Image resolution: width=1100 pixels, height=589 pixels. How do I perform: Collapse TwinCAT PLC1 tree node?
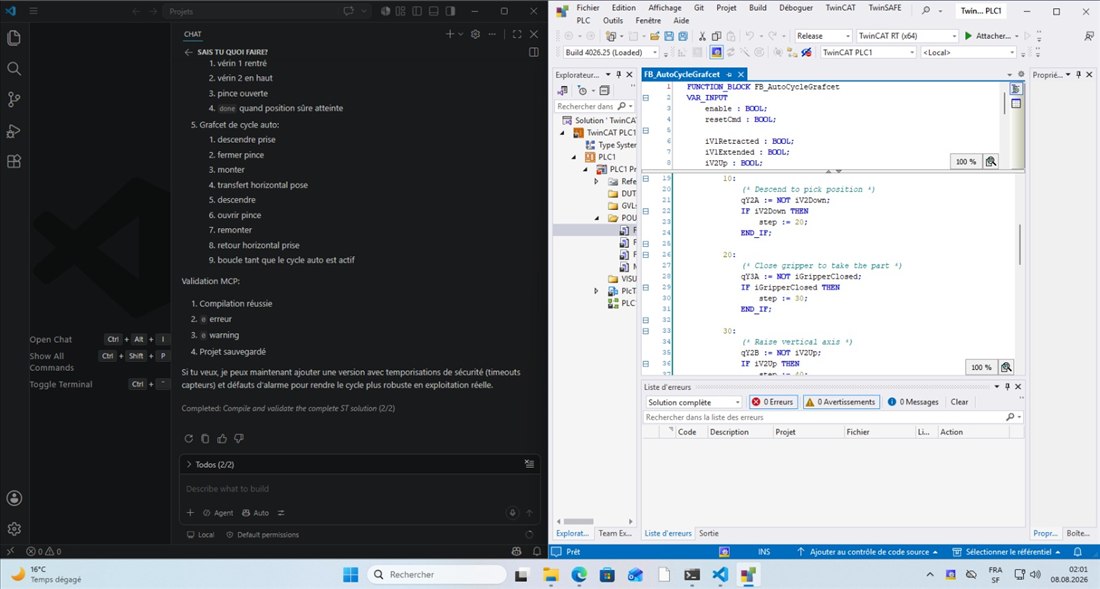tap(563, 133)
